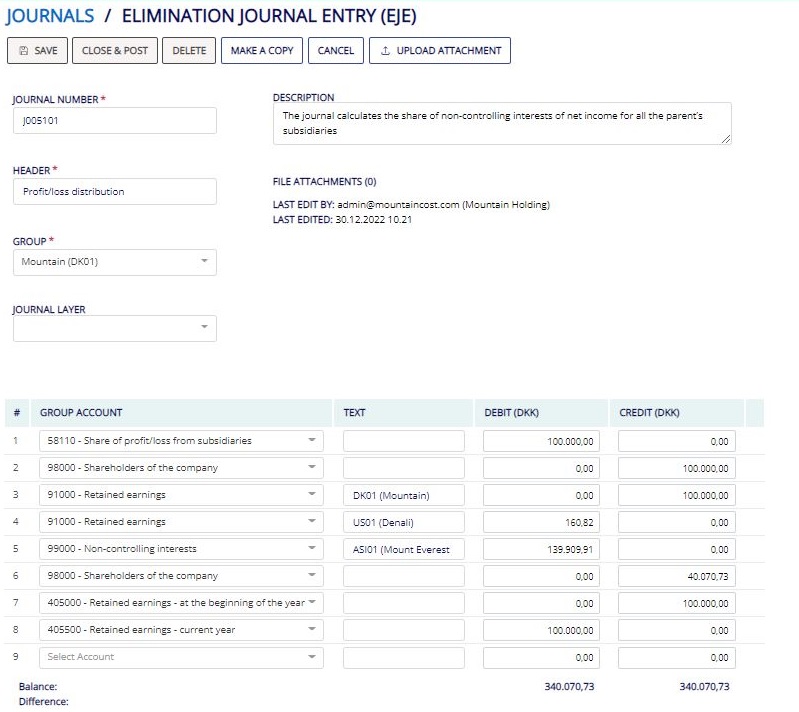Edit text field DK01 (Mountain)

point(404,495)
